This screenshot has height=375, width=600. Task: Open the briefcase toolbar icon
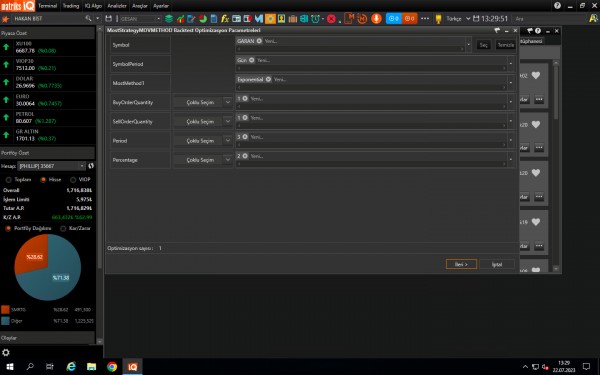pos(293,18)
